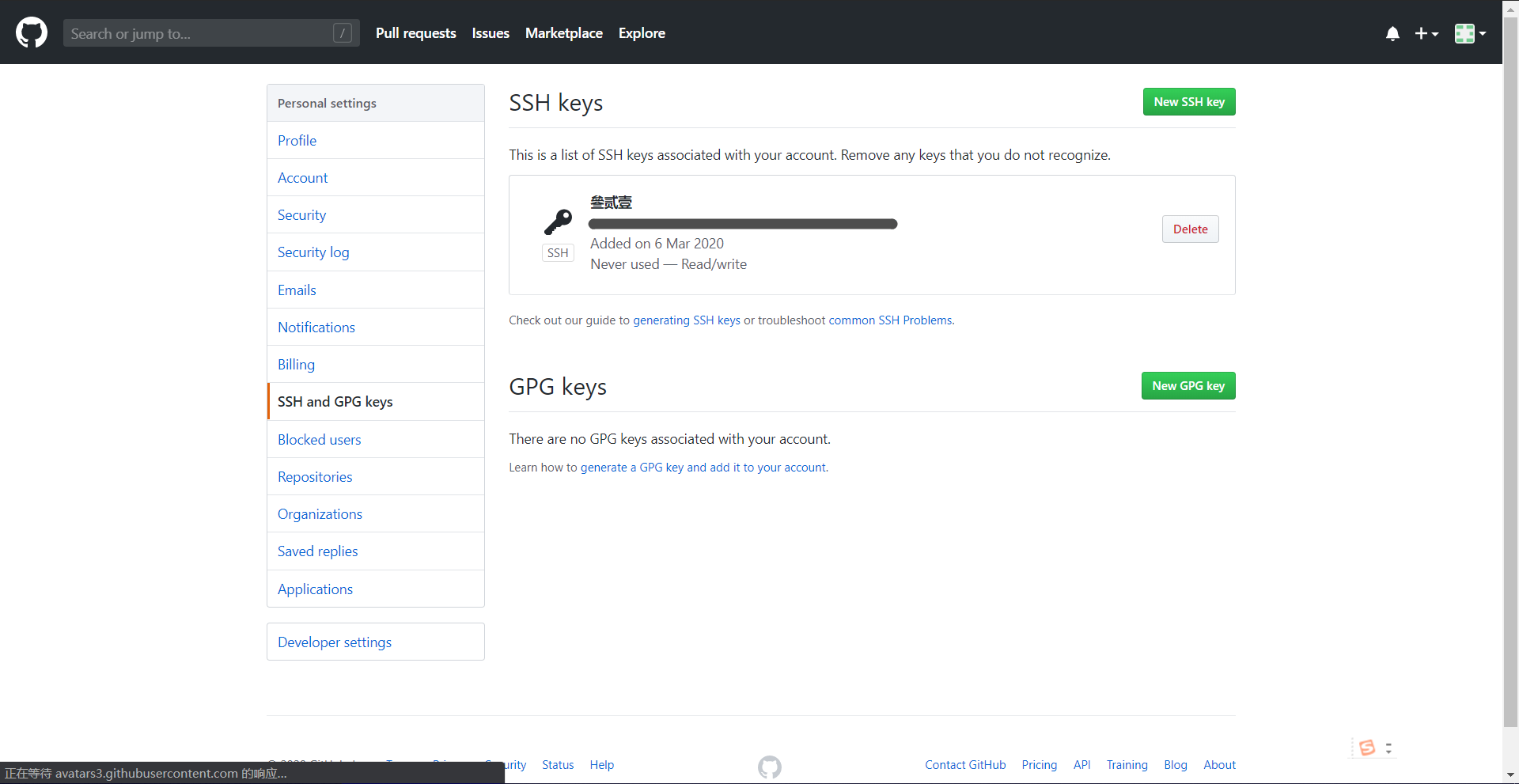Open Blocked users settings
The height and width of the screenshot is (784, 1519).
point(376,440)
